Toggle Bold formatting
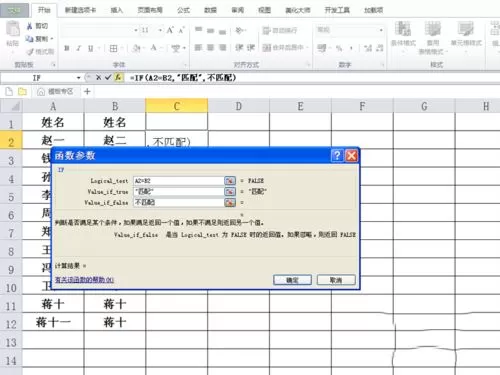The height and width of the screenshot is (375, 500). point(67,48)
